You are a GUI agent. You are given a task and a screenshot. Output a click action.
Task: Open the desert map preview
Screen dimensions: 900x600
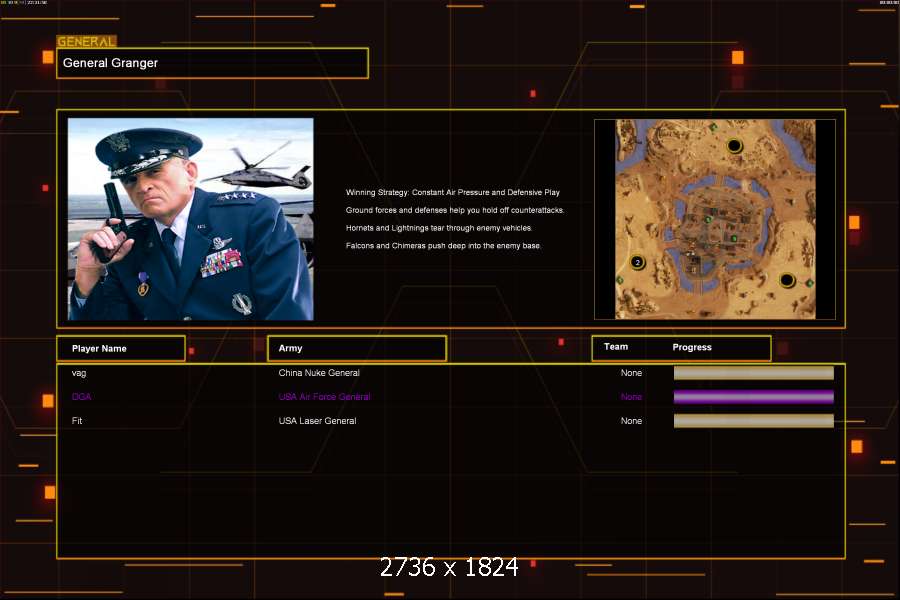715,219
